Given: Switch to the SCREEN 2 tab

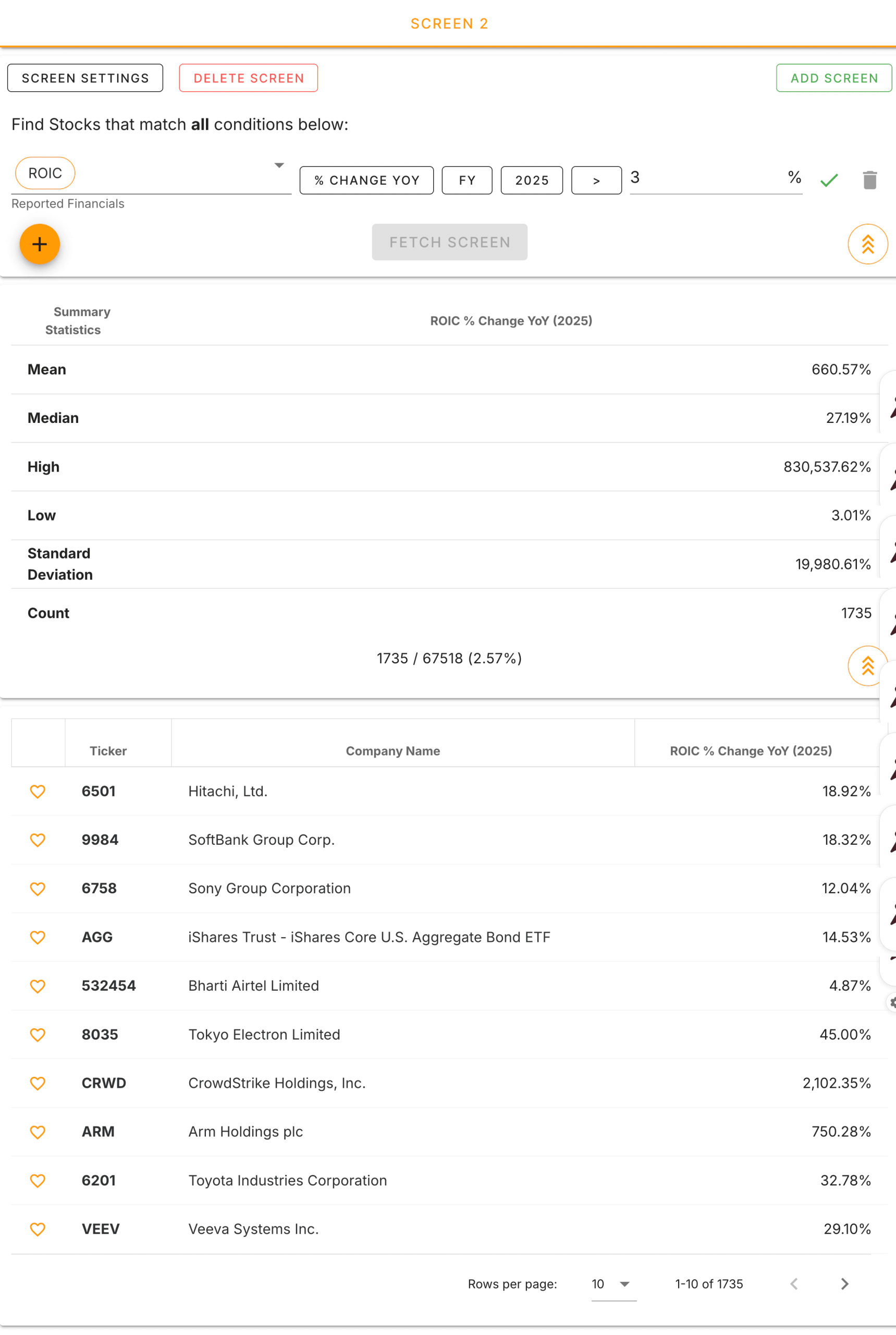Looking at the screenshot, I should (449, 23).
